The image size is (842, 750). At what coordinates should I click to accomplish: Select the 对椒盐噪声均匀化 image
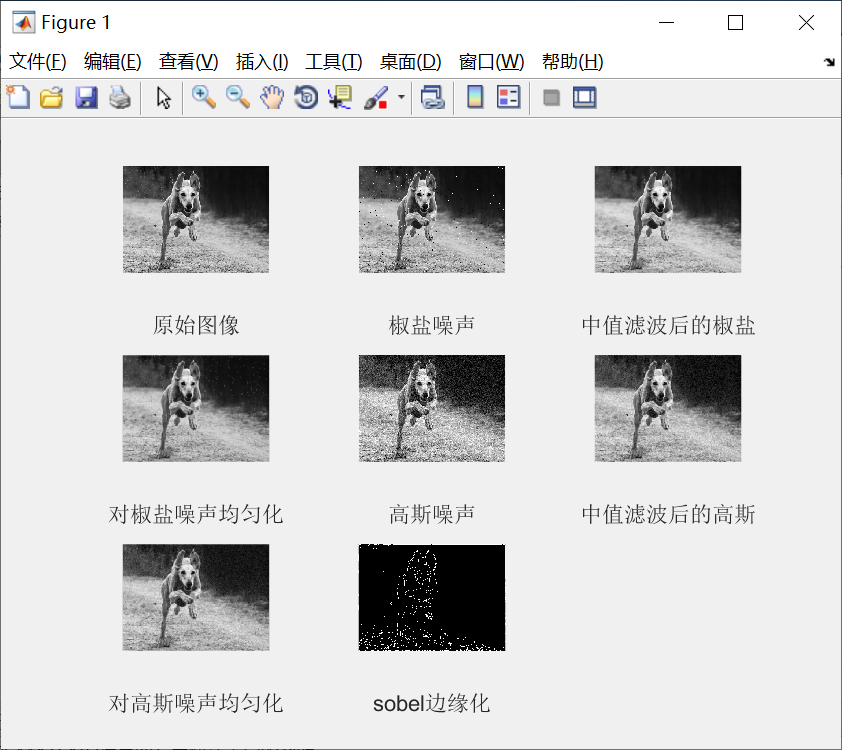(x=196, y=409)
